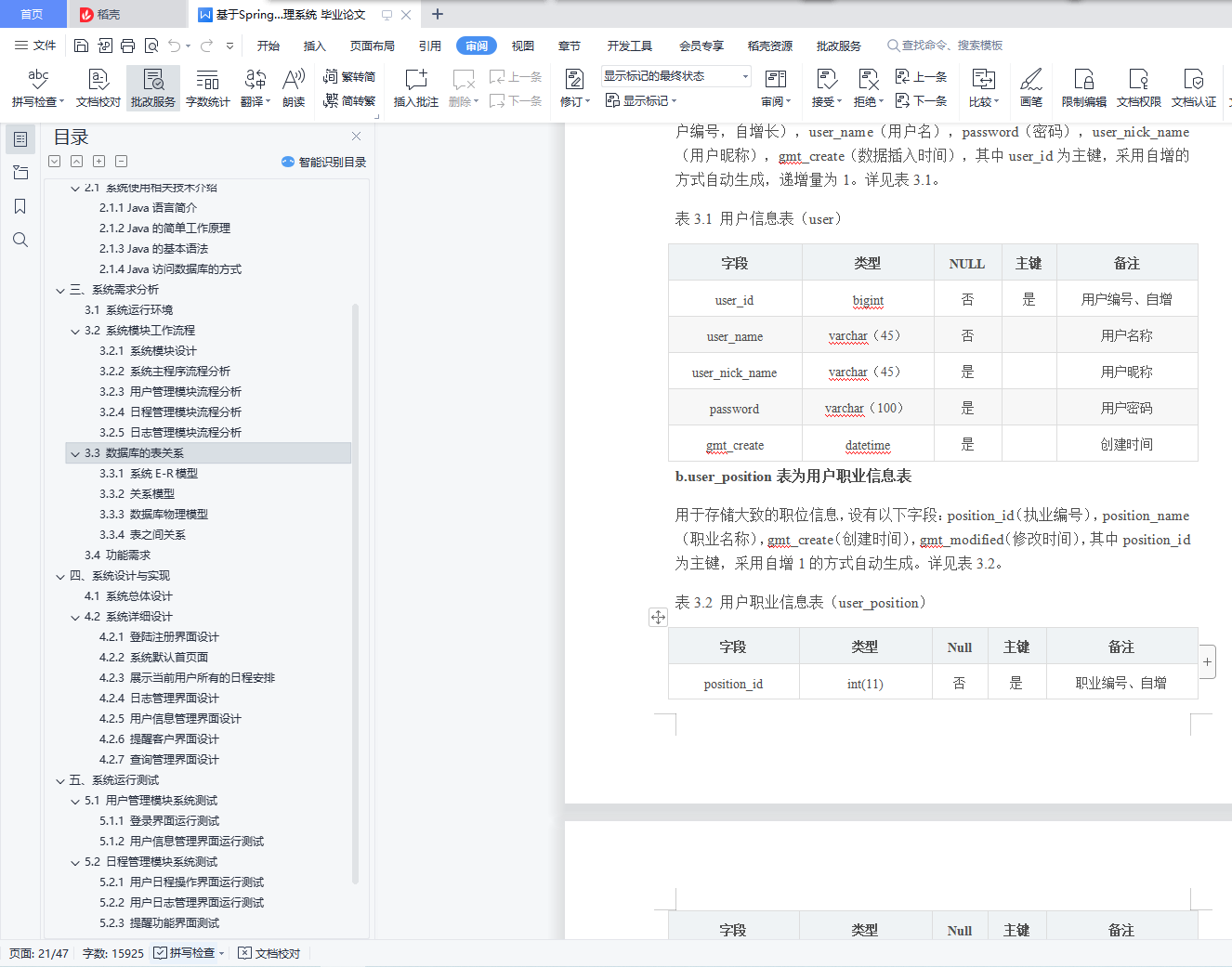Go to 3.3.1 系统 E-R 模型 in outline
This screenshot has width=1232, height=967.
[x=149, y=474]
